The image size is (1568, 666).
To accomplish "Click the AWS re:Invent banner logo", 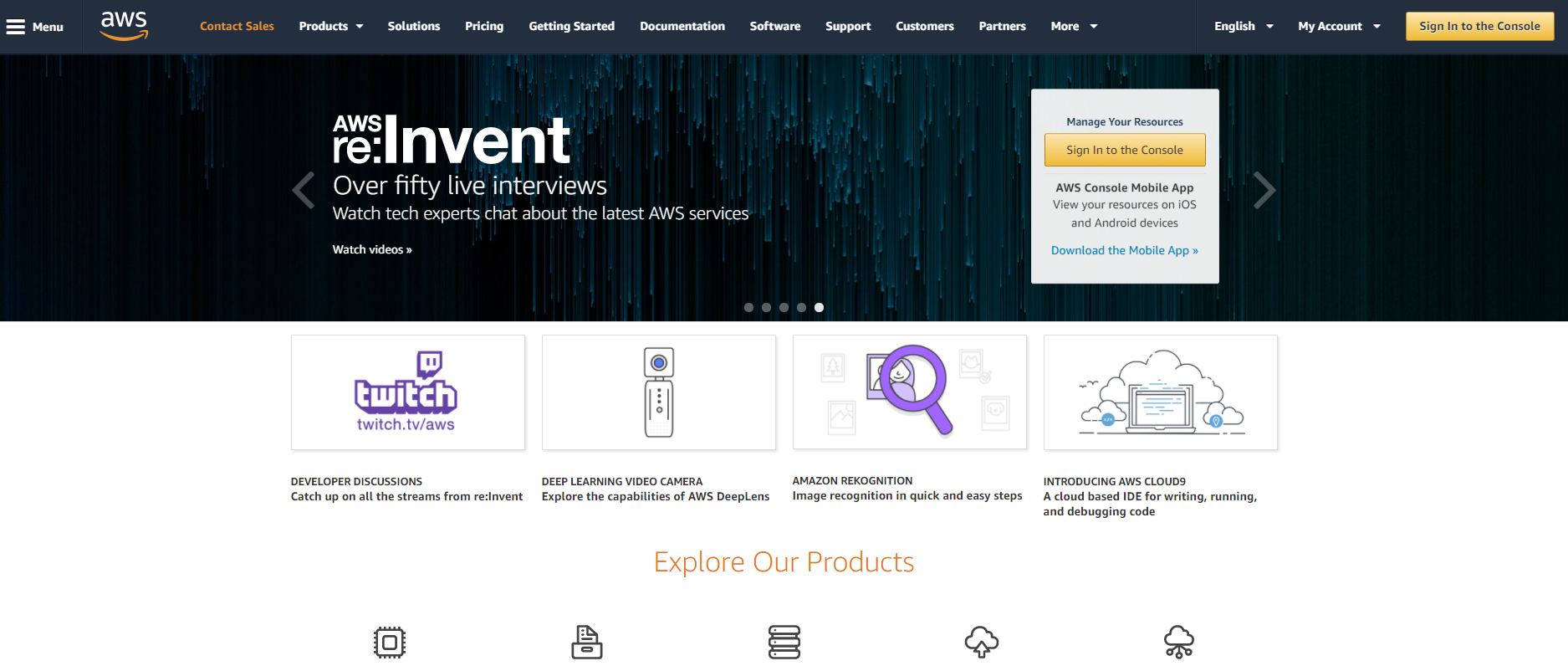I will (x=452, y=139).
